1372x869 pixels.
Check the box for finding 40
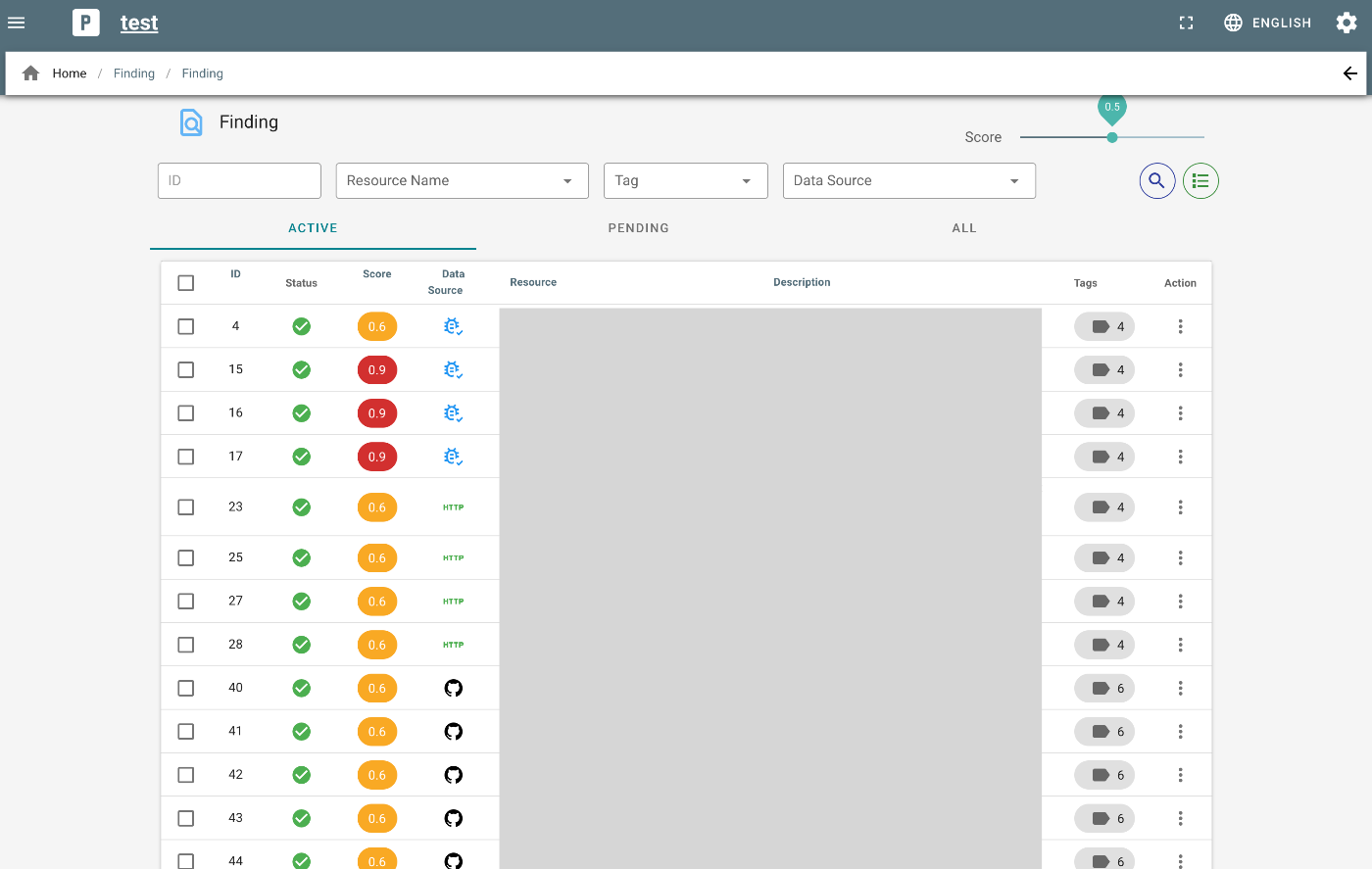tap(186, 688)
